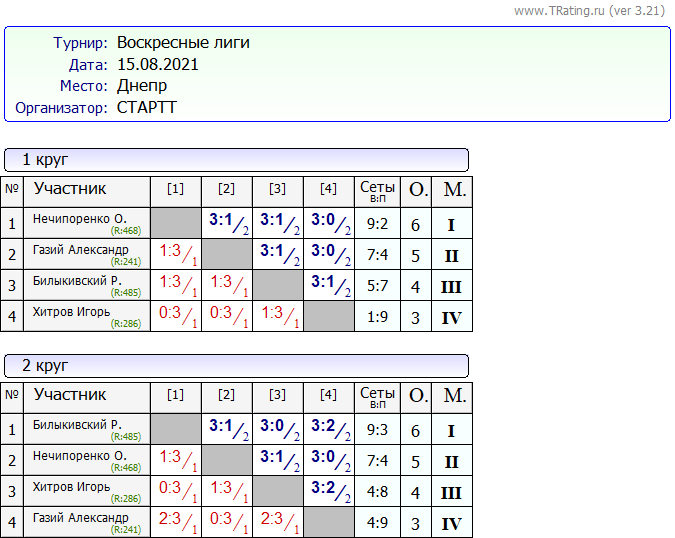Select the tournament name Воскресные лиги

point(183,43)
